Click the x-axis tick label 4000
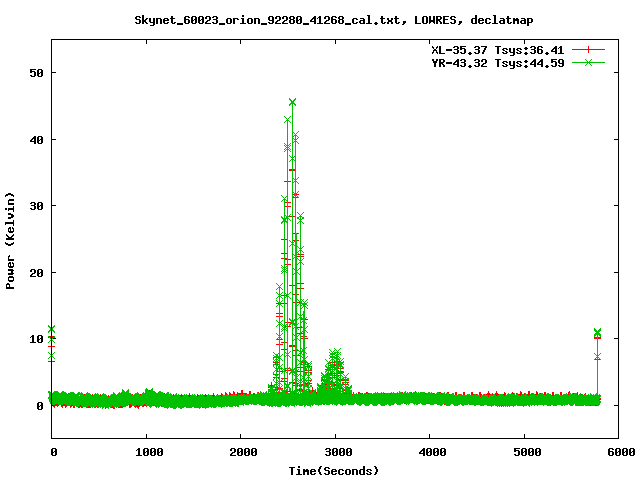The height and width of the screenshot is (480, 640). (x=432, y=452)
